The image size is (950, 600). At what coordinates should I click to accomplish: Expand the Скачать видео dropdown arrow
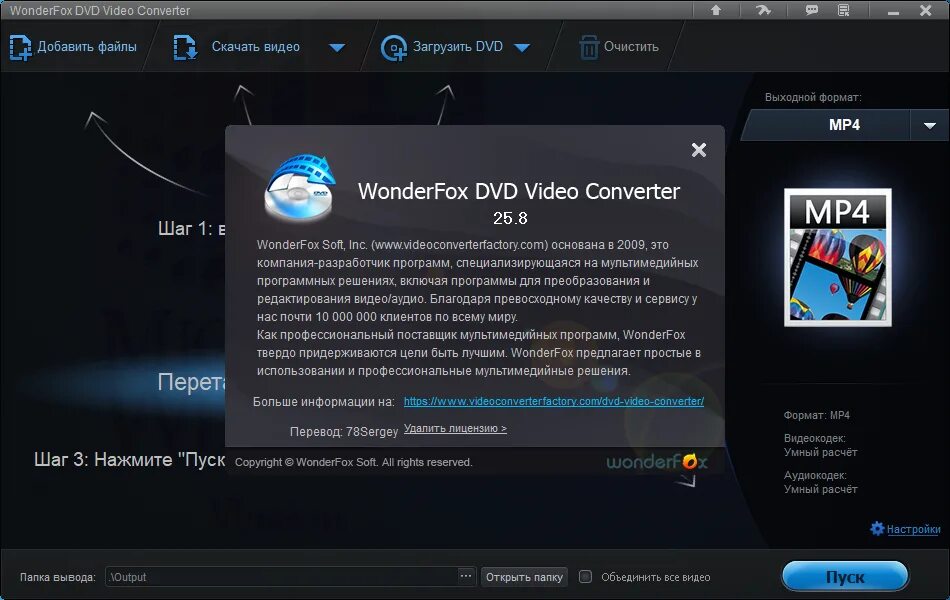click(337, 48)
